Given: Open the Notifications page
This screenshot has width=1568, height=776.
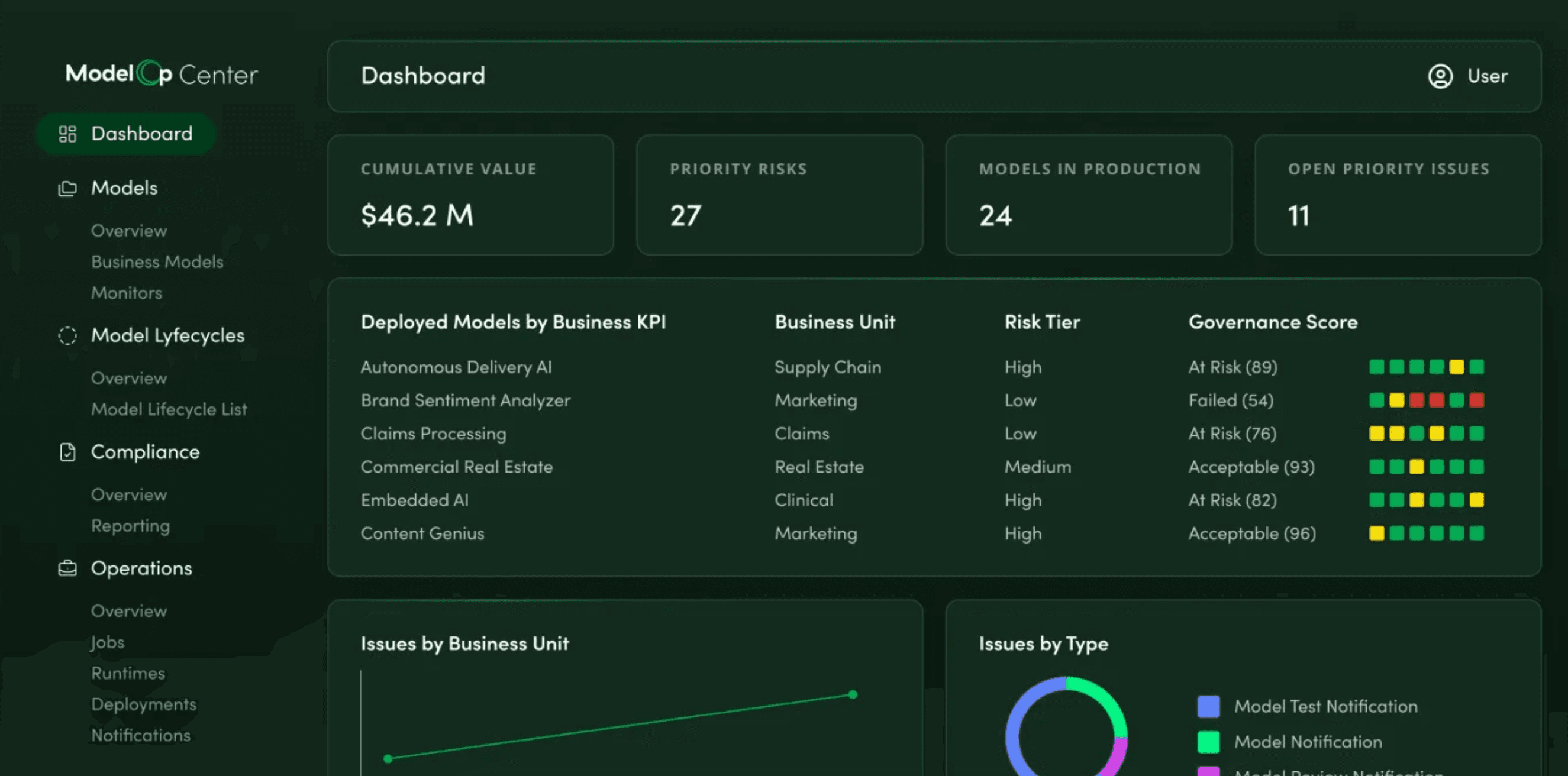Looking at the screenshot, I should (x=141, y=735).
